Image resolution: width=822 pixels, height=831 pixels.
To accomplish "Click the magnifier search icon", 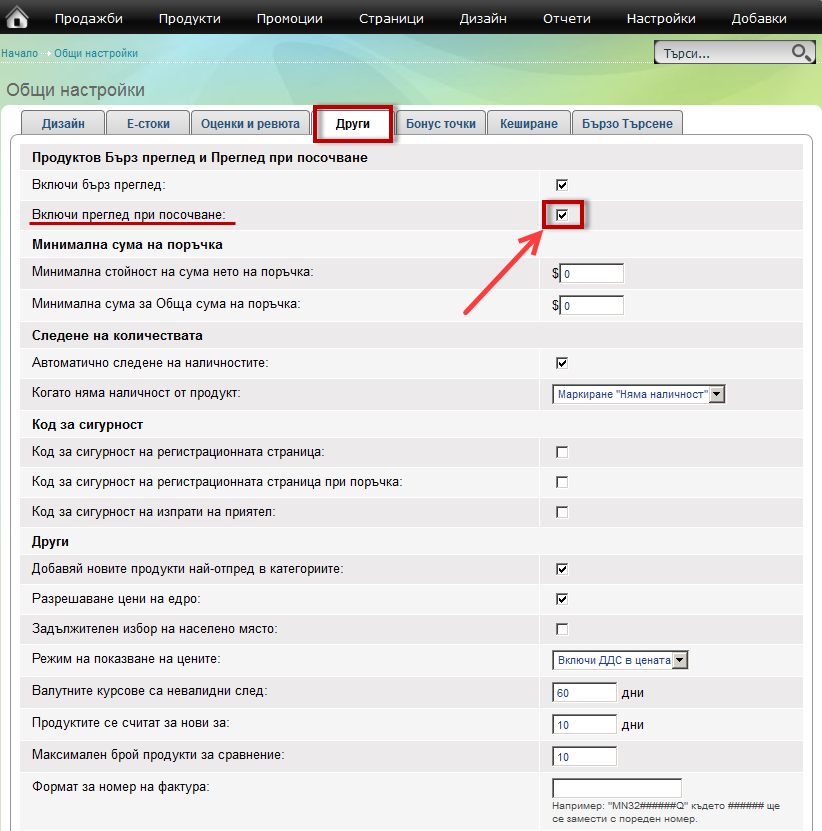I will [x=801, y=52].
